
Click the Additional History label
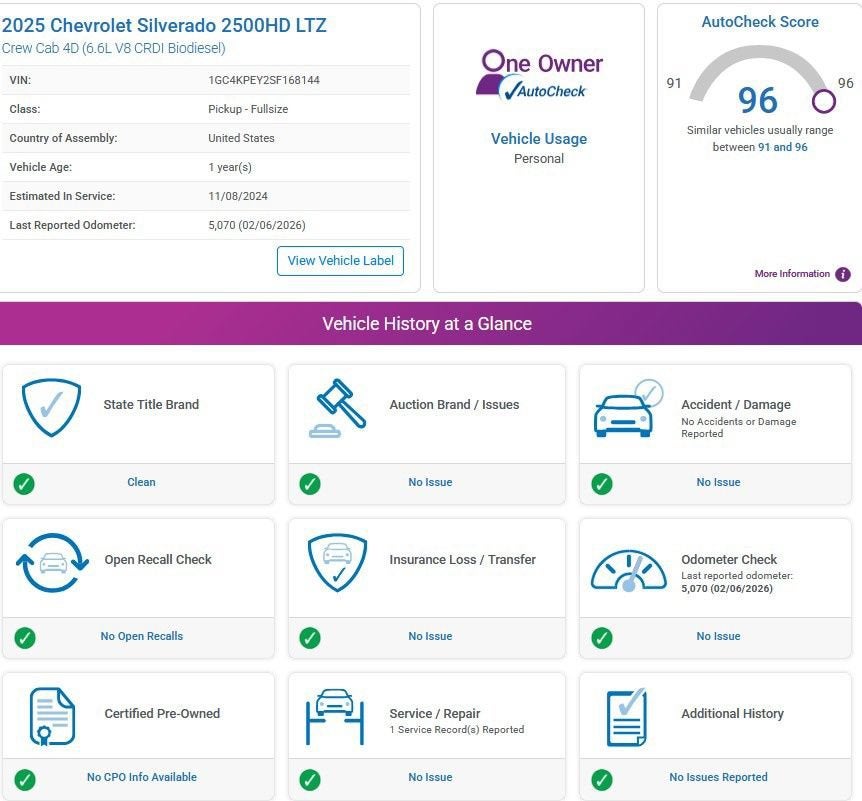pos(732,714)
